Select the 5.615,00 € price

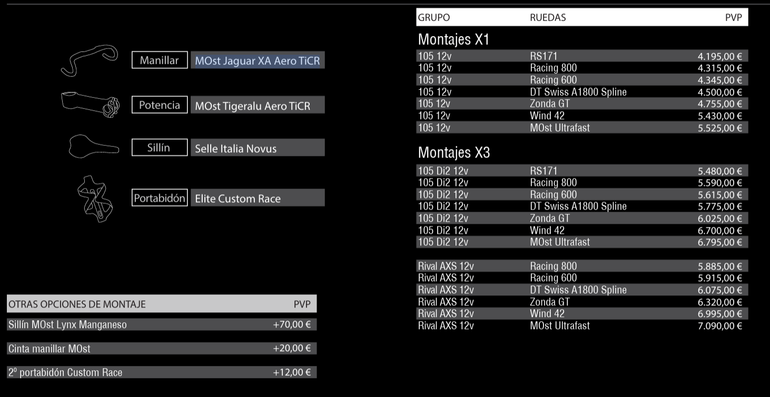point(719,195)
